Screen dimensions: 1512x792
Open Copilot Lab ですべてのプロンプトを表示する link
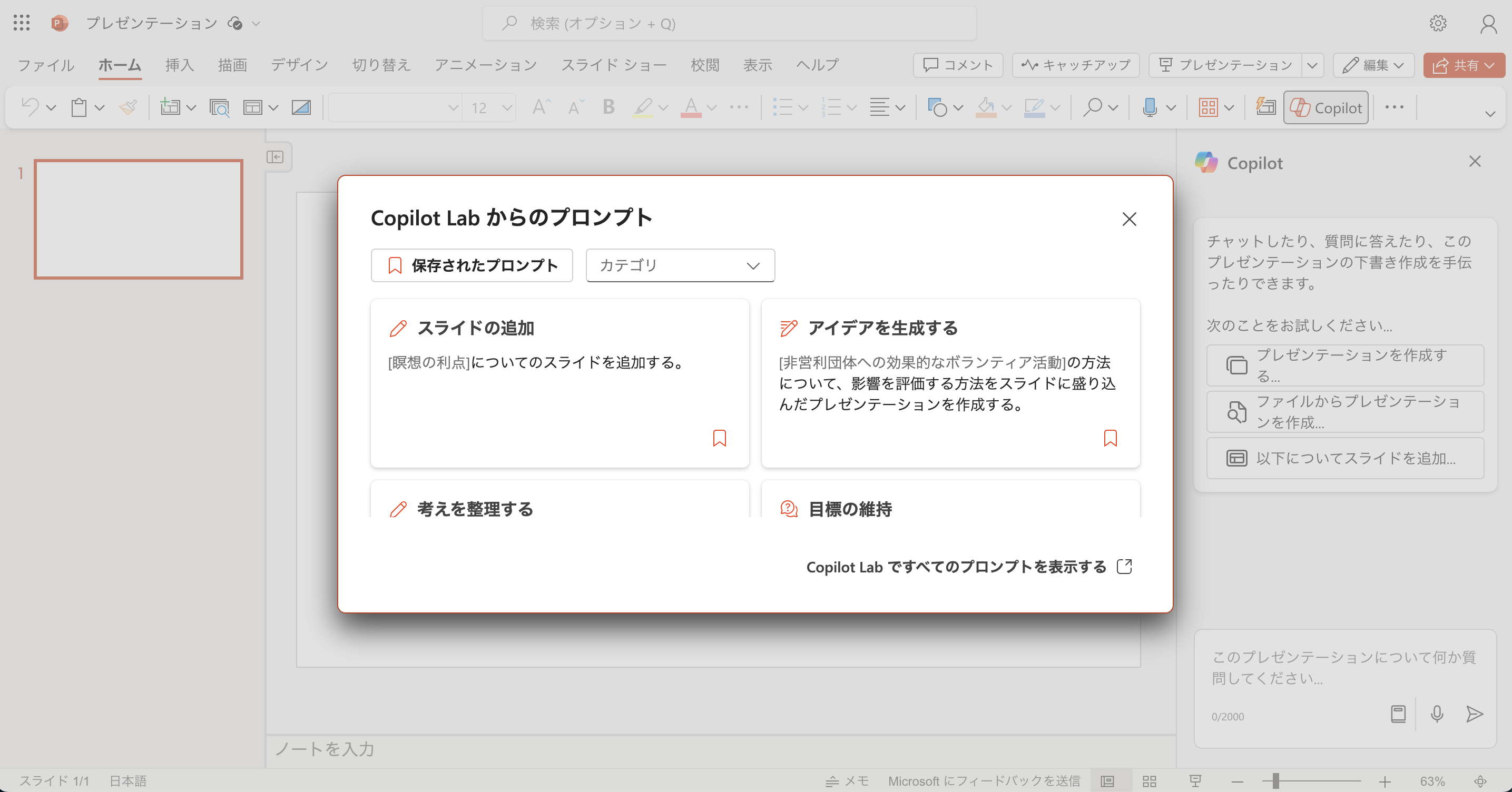pyautogui.click(x=968, y=567)
